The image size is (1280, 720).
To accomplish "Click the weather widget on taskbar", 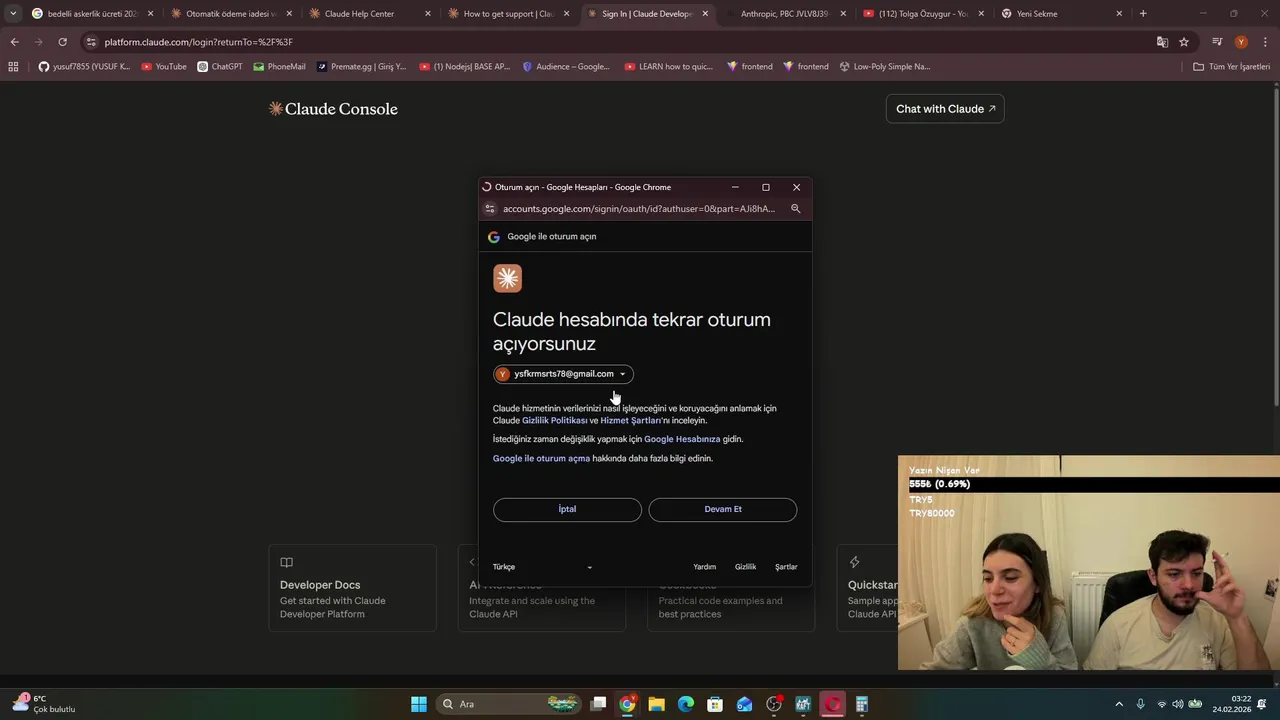I will 44,704.
